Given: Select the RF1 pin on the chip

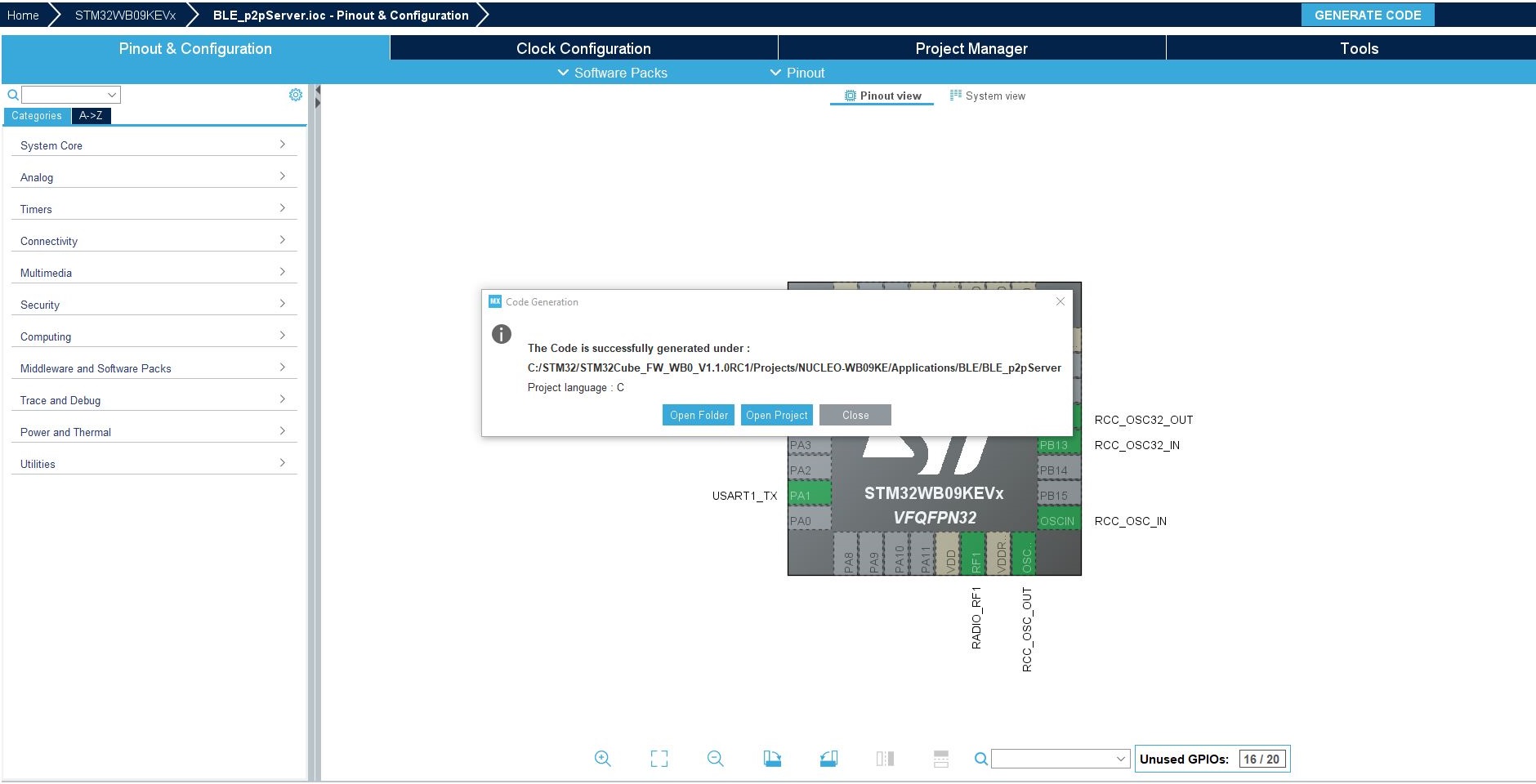Looking at the screenshot, I should [974, 554].
